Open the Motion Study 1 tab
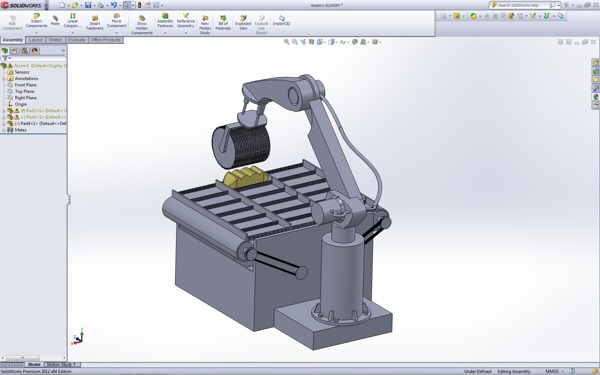The height and width of the screenshot is (375, 600). coord(61,365)
